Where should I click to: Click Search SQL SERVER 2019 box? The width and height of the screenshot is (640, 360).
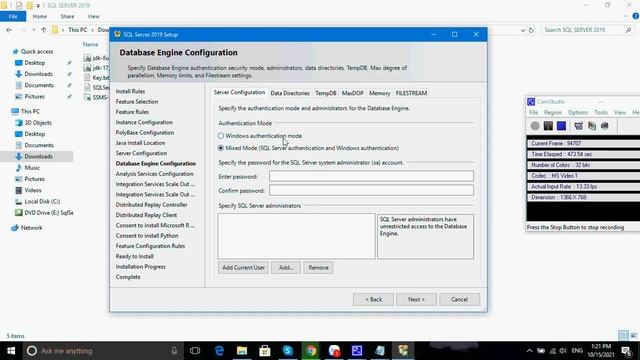(587, 30)
